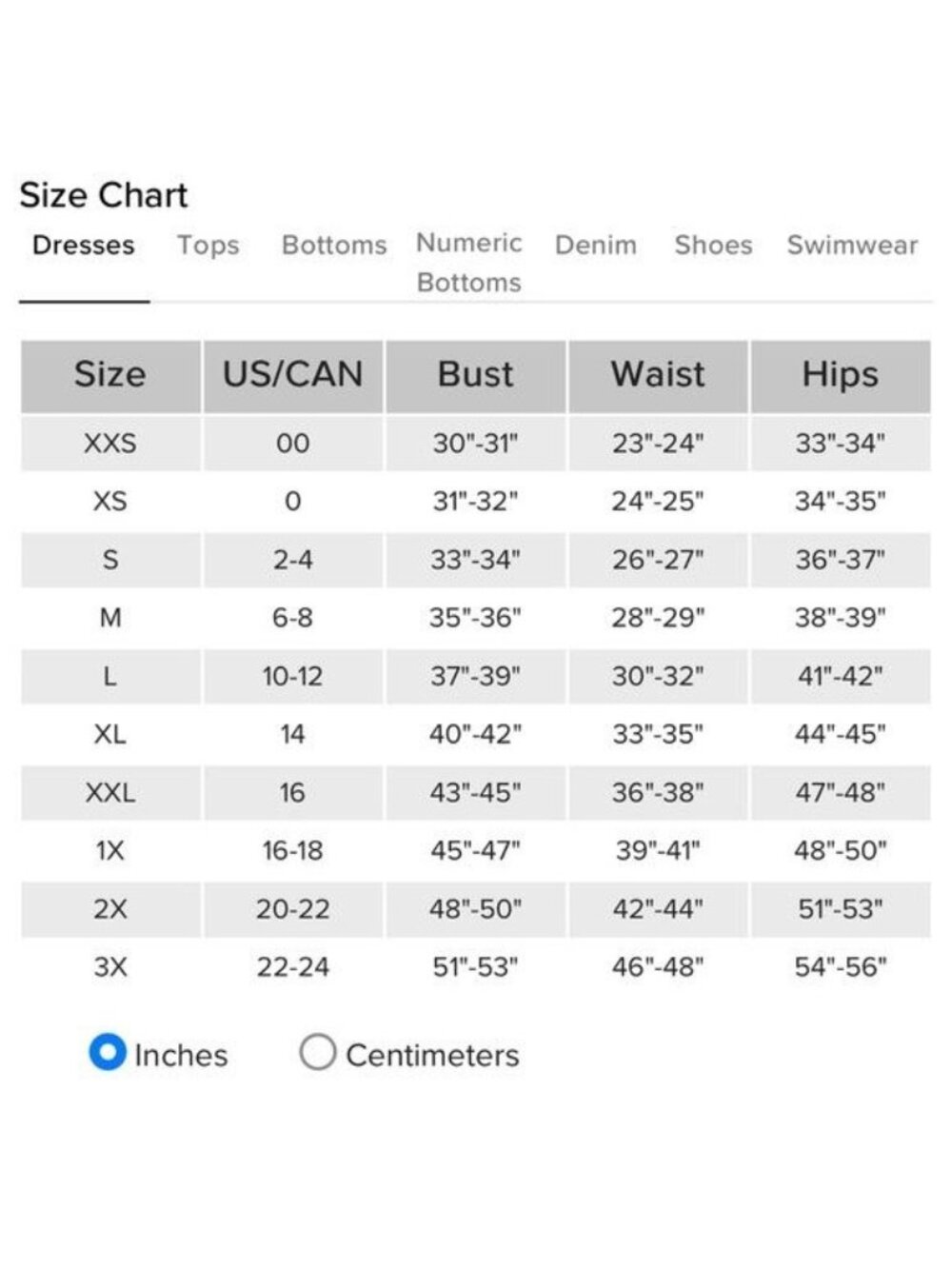Click the 3X size row label
The image size is (952, 1269).
(x=110, y=967)
